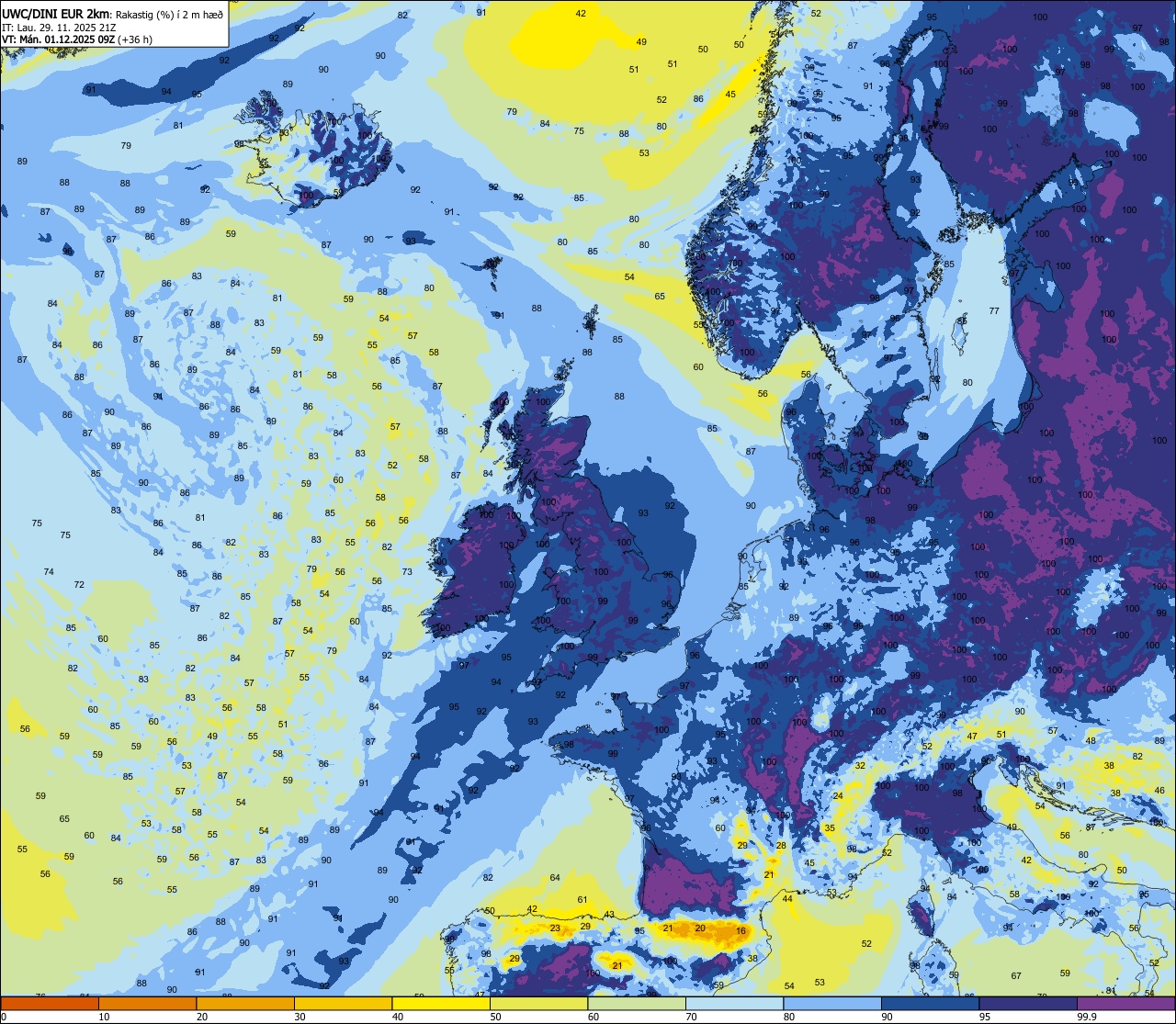Click the value "73" west of Ireland

[407, 571]
